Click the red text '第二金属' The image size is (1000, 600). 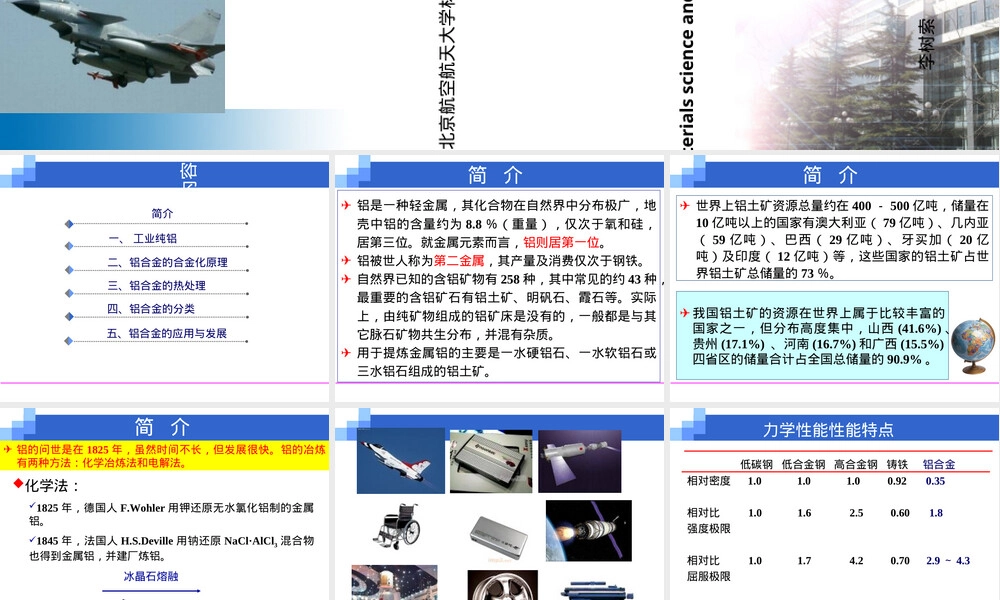(459, 261)
